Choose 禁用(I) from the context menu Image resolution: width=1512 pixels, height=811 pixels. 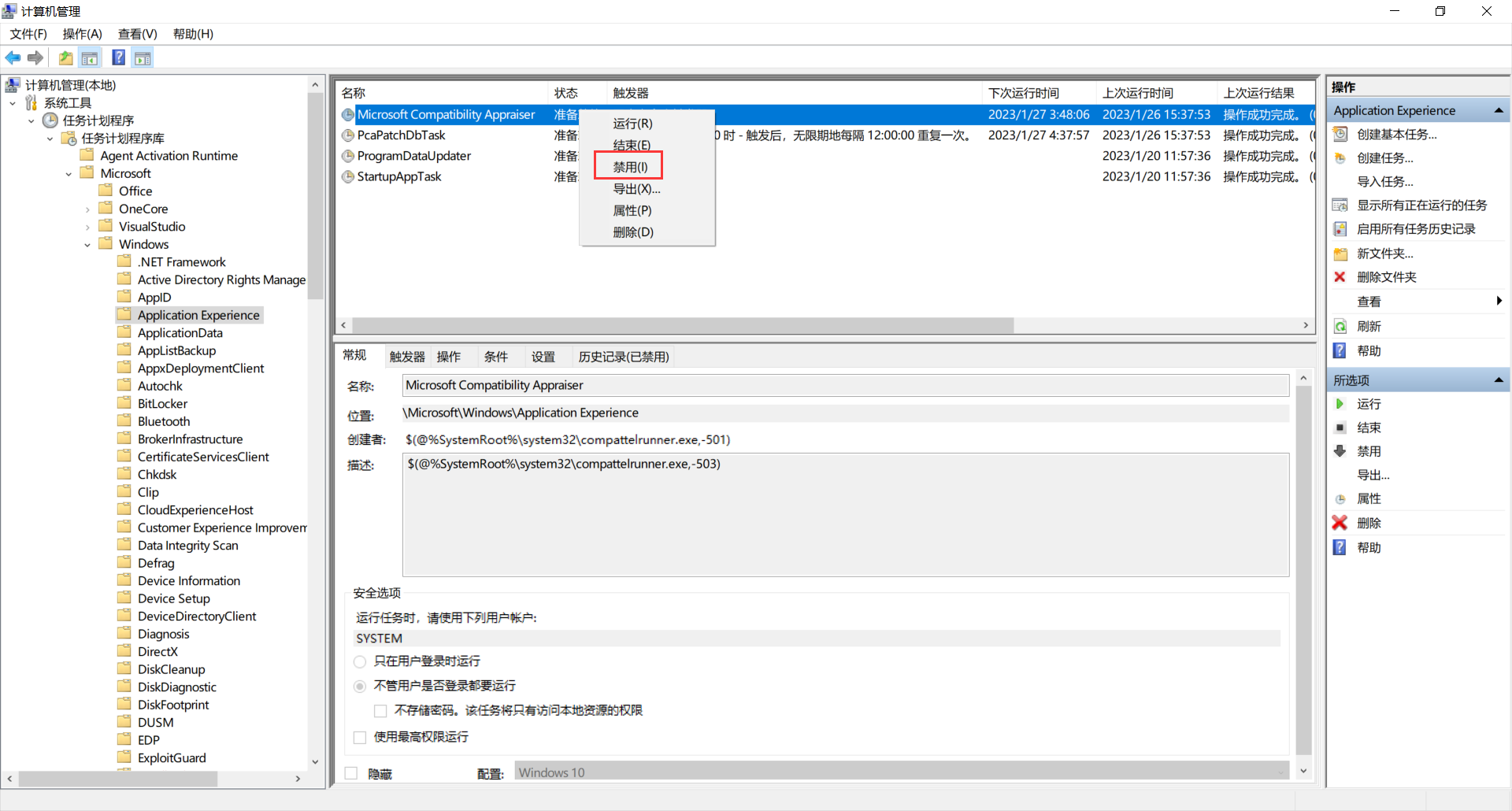click(628, 166)
